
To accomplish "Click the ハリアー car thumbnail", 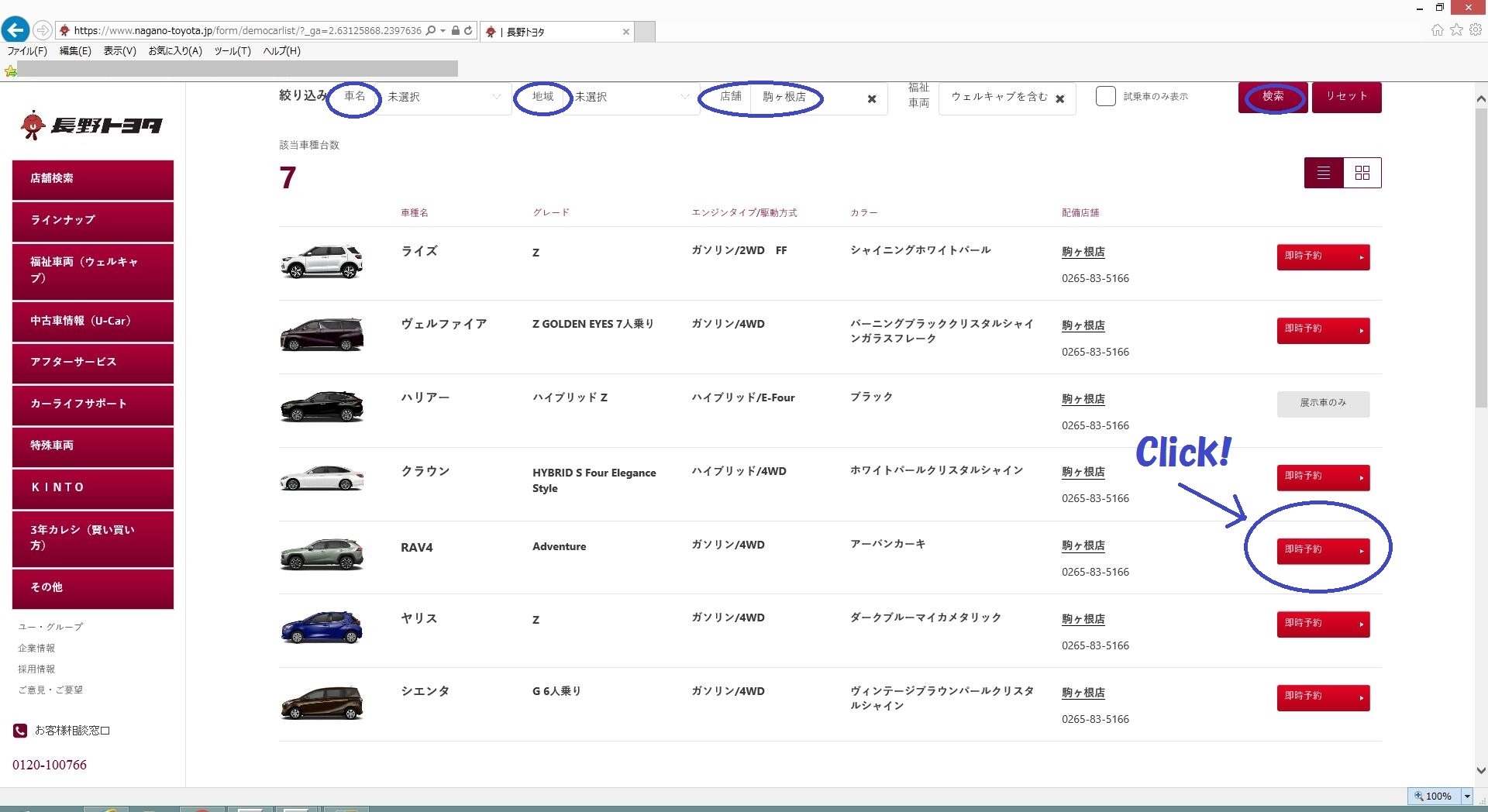I will (x=321, y=406).
